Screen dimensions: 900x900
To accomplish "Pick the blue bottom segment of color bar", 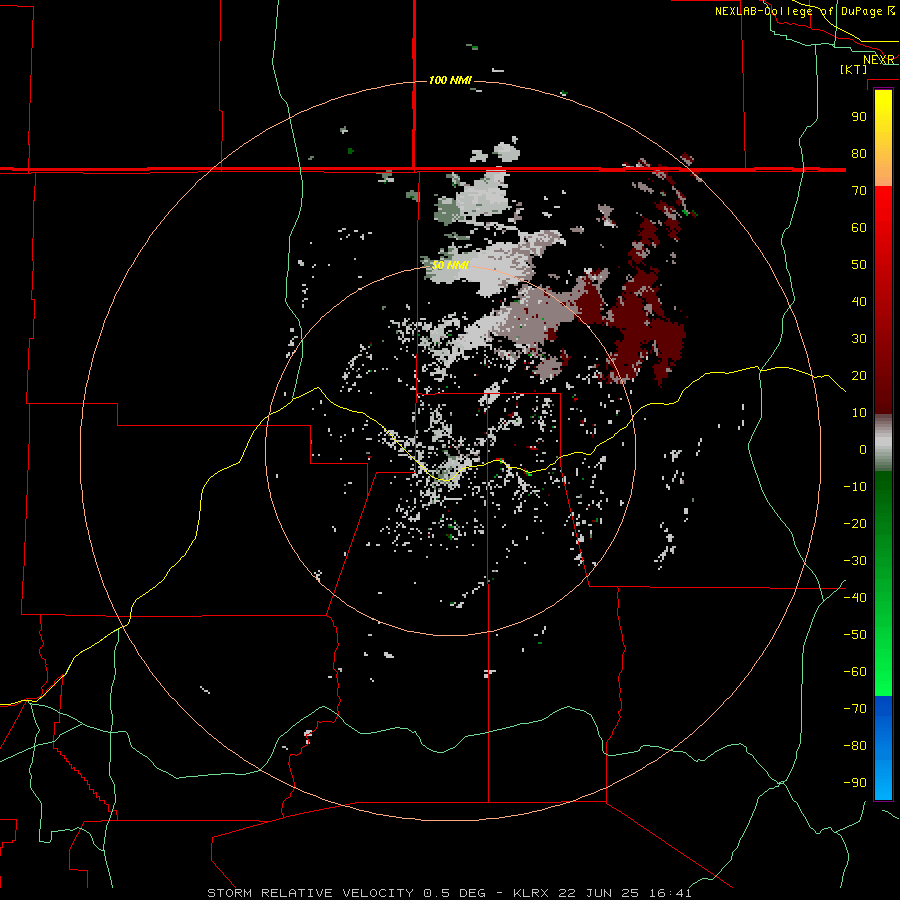I will pos(883,748).
